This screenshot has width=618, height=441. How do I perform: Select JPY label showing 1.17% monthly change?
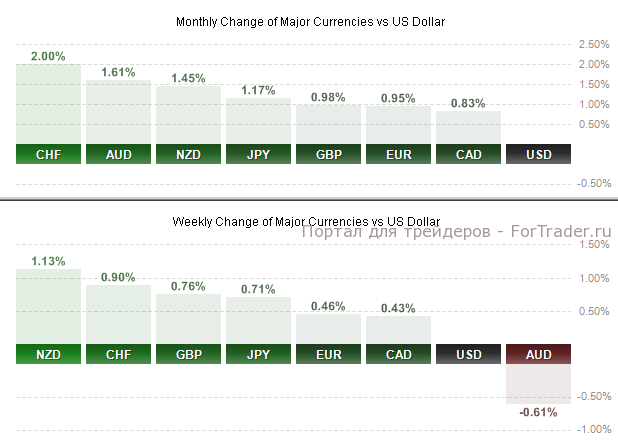click(x=258, y=154)
